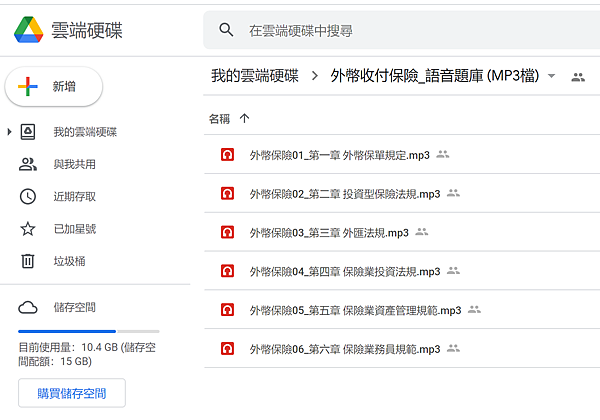600x420 pixels.
Task: Open shared with me people icon
Action: 28,164
